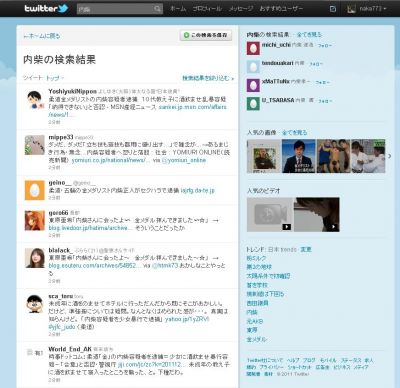
Task: Expand refine search results option
Action: 208,78
